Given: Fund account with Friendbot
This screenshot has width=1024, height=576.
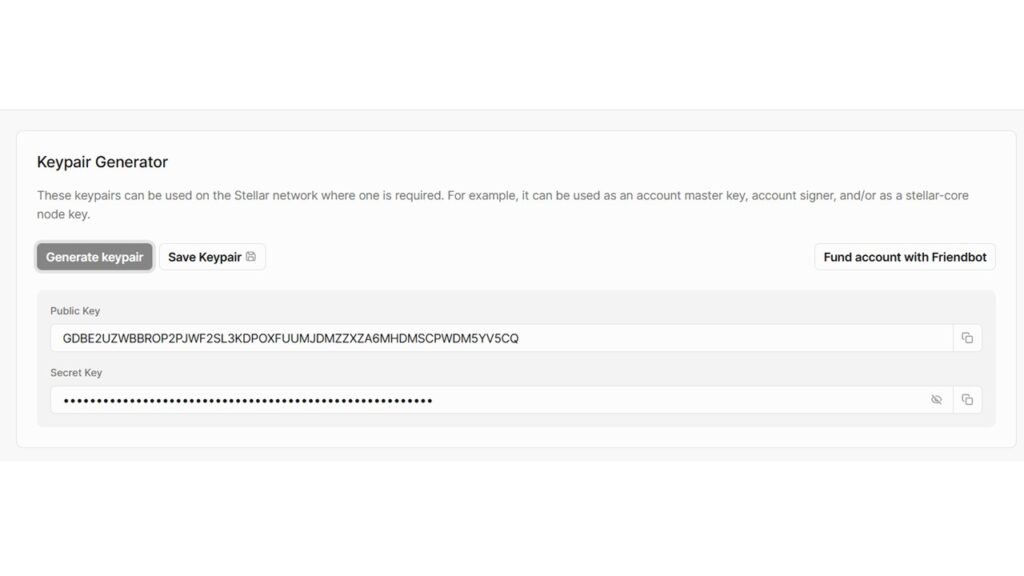Looking at the screenshot, I should pyautogui.click(x=904, y=257).
